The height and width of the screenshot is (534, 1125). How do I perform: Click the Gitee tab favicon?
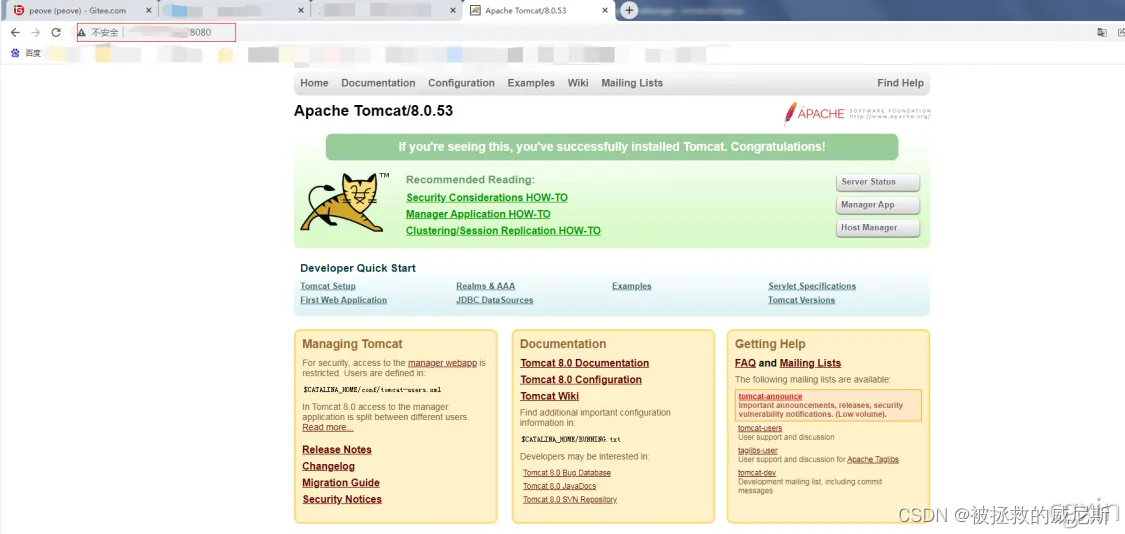[19, 10]
